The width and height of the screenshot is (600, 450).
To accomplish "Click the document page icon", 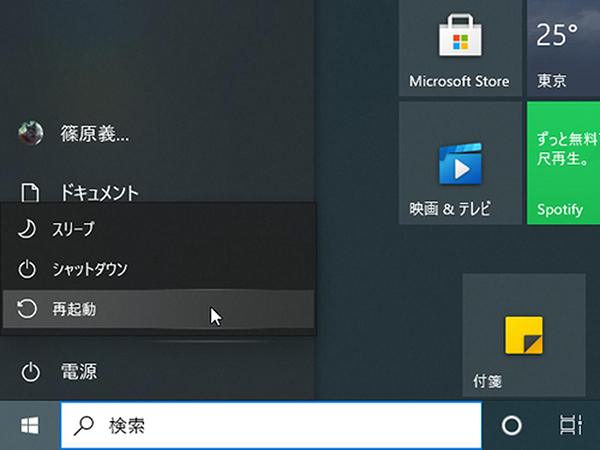I will pos(31,192).
